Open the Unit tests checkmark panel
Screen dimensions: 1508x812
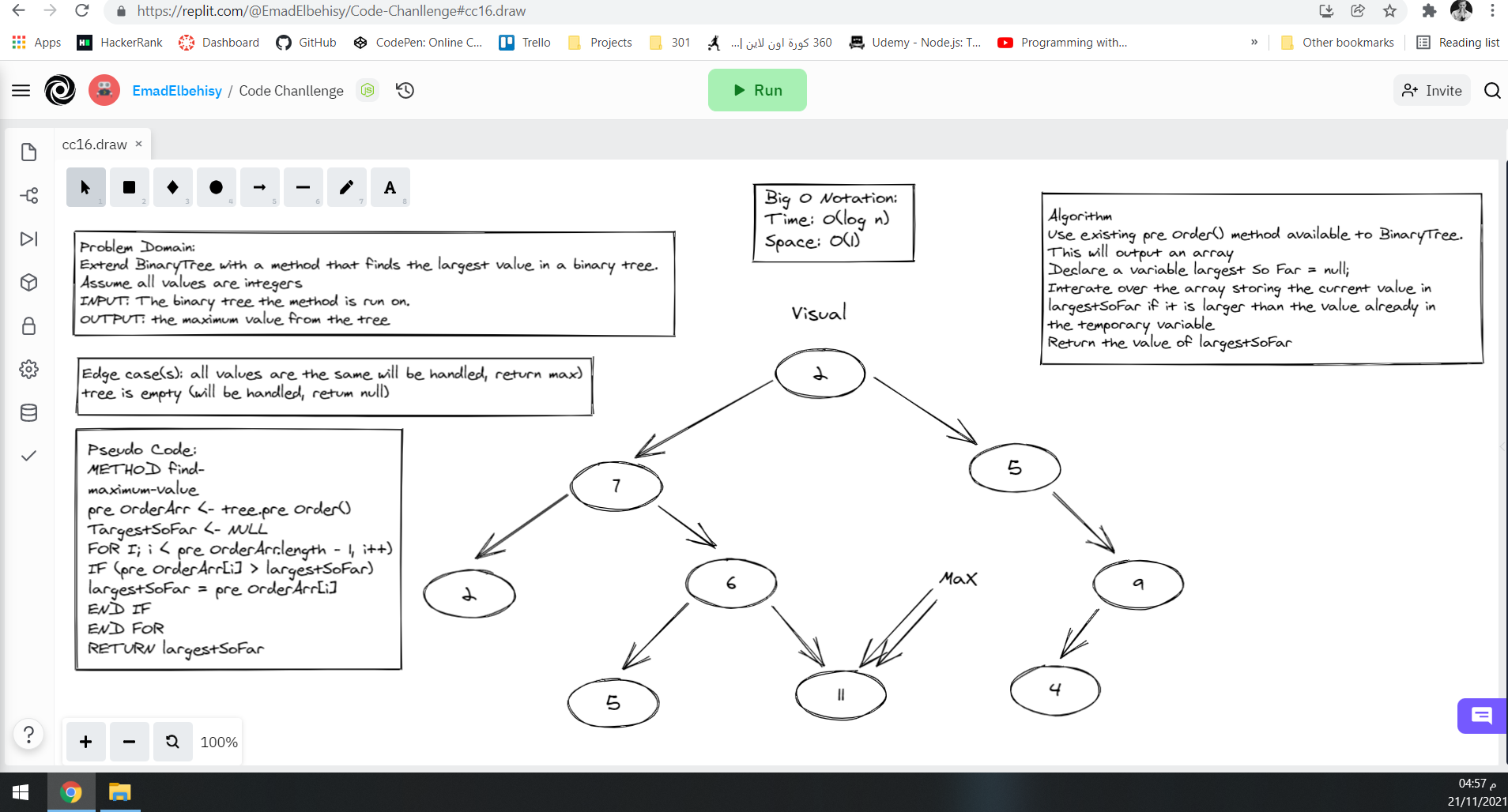point(29,456)
